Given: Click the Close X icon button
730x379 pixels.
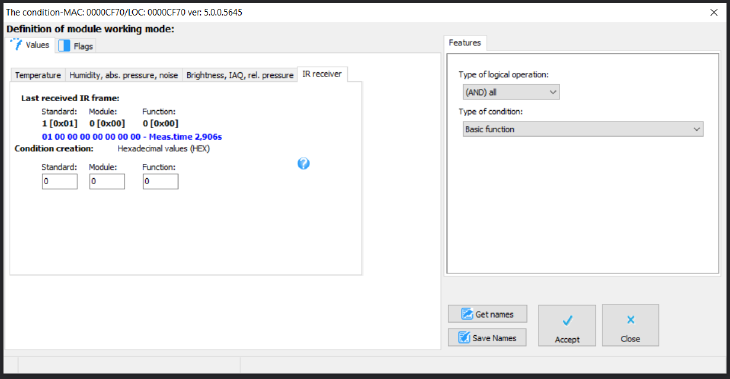Looking at the screenshot, I should [630, 325].
